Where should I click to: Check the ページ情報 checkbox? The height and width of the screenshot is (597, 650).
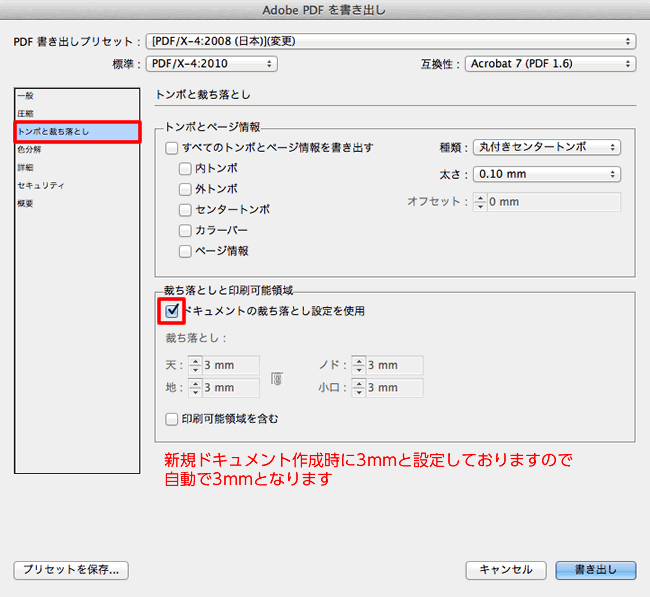click(x=185, y=251)
